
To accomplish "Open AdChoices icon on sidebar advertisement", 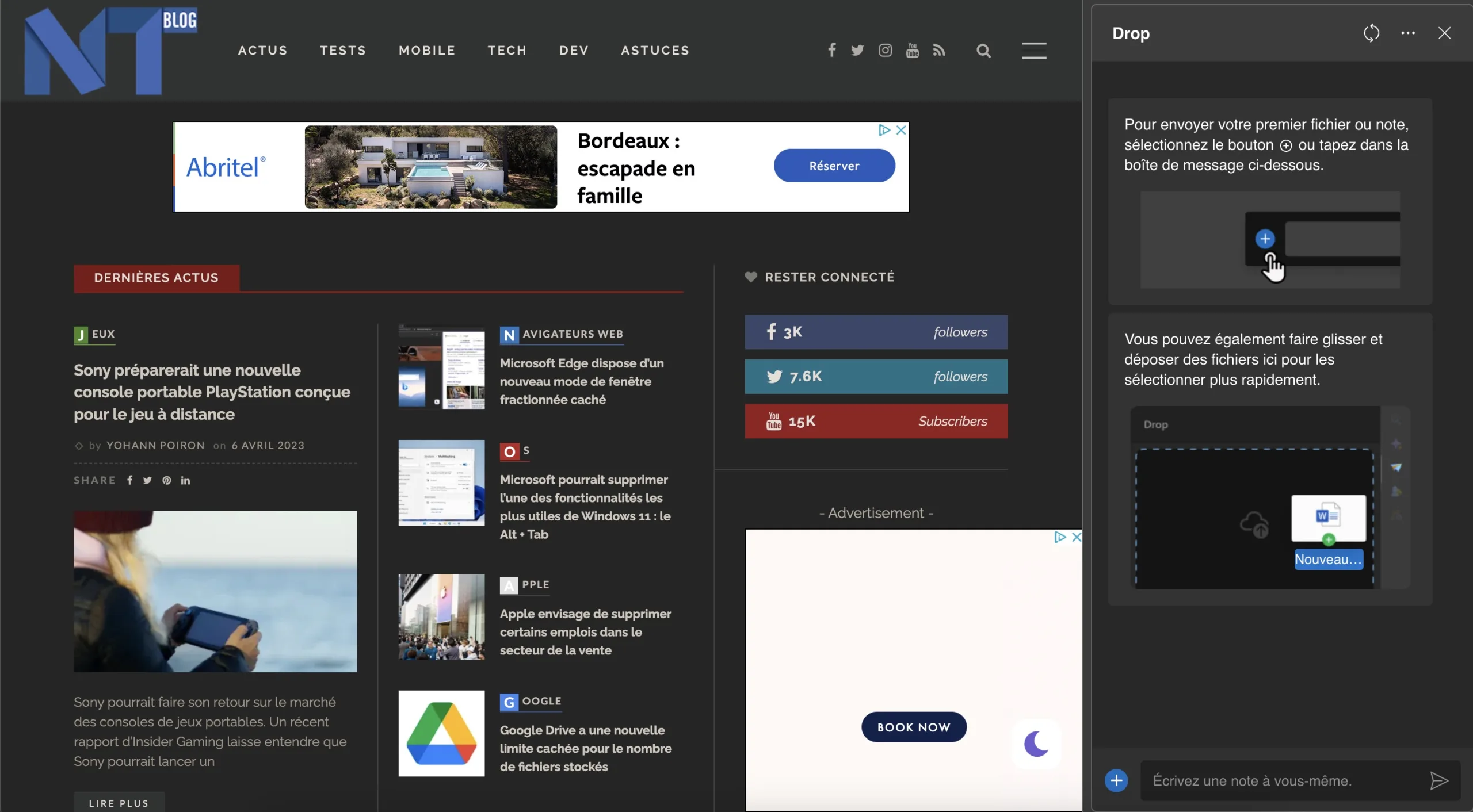I will [1060, 537].
